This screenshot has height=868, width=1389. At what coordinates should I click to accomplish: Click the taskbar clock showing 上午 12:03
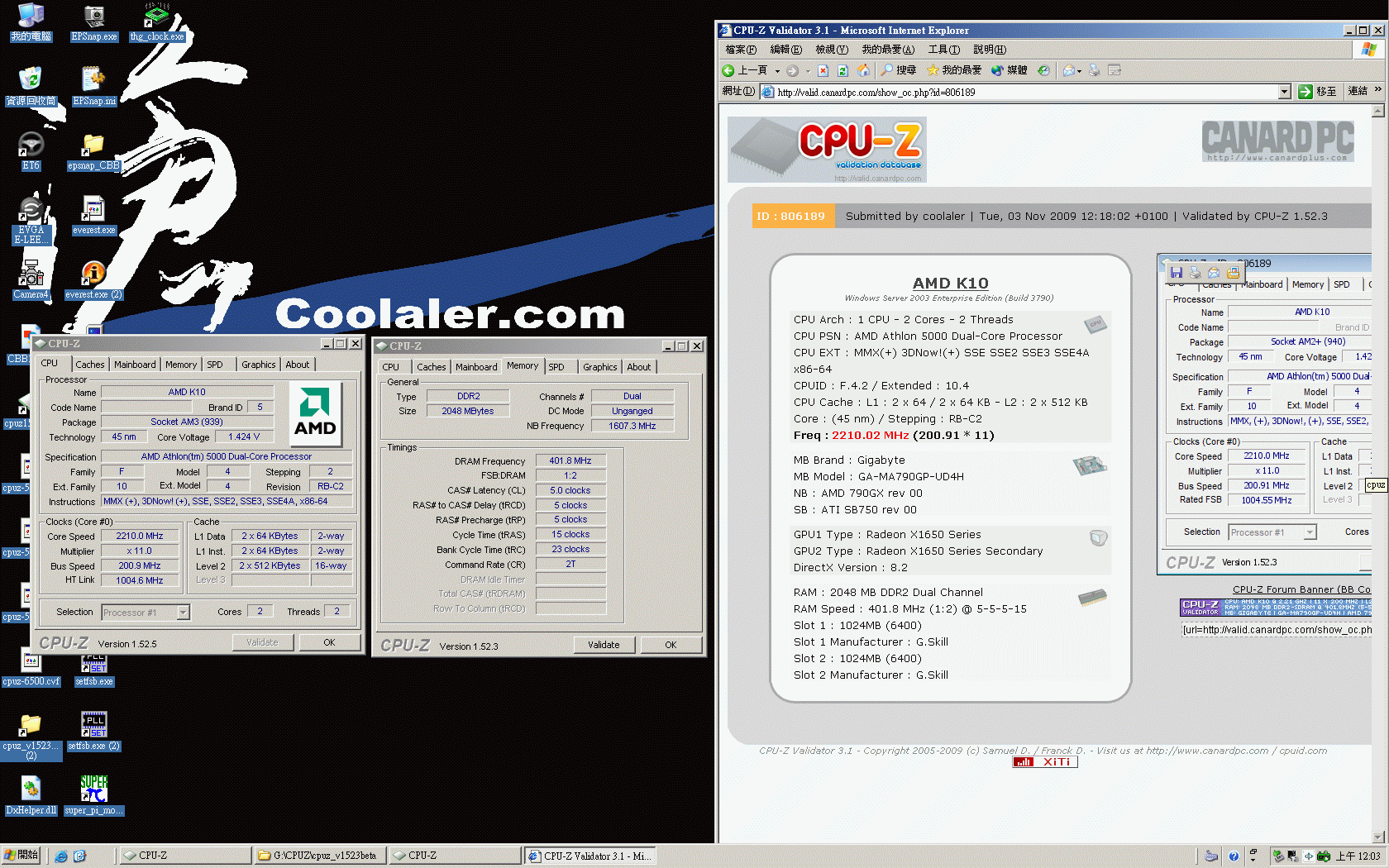(x=1358, y=856)
